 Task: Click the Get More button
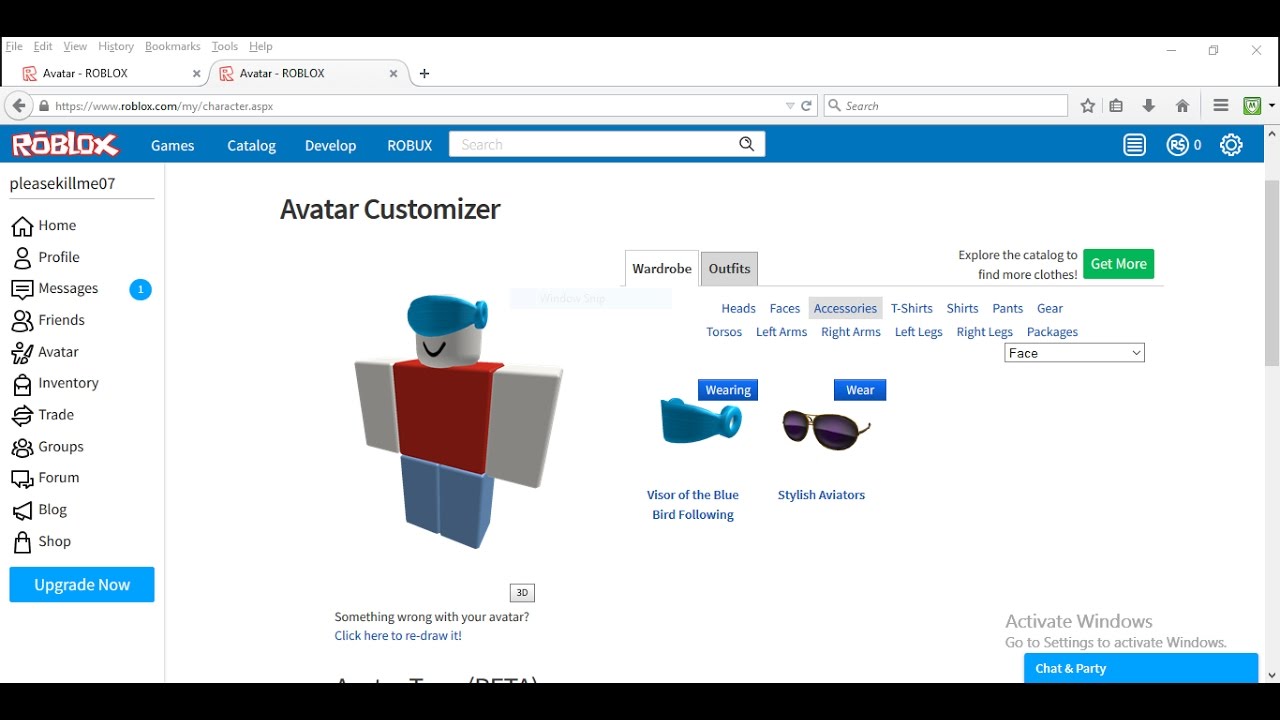click(x=1118, y=264)
